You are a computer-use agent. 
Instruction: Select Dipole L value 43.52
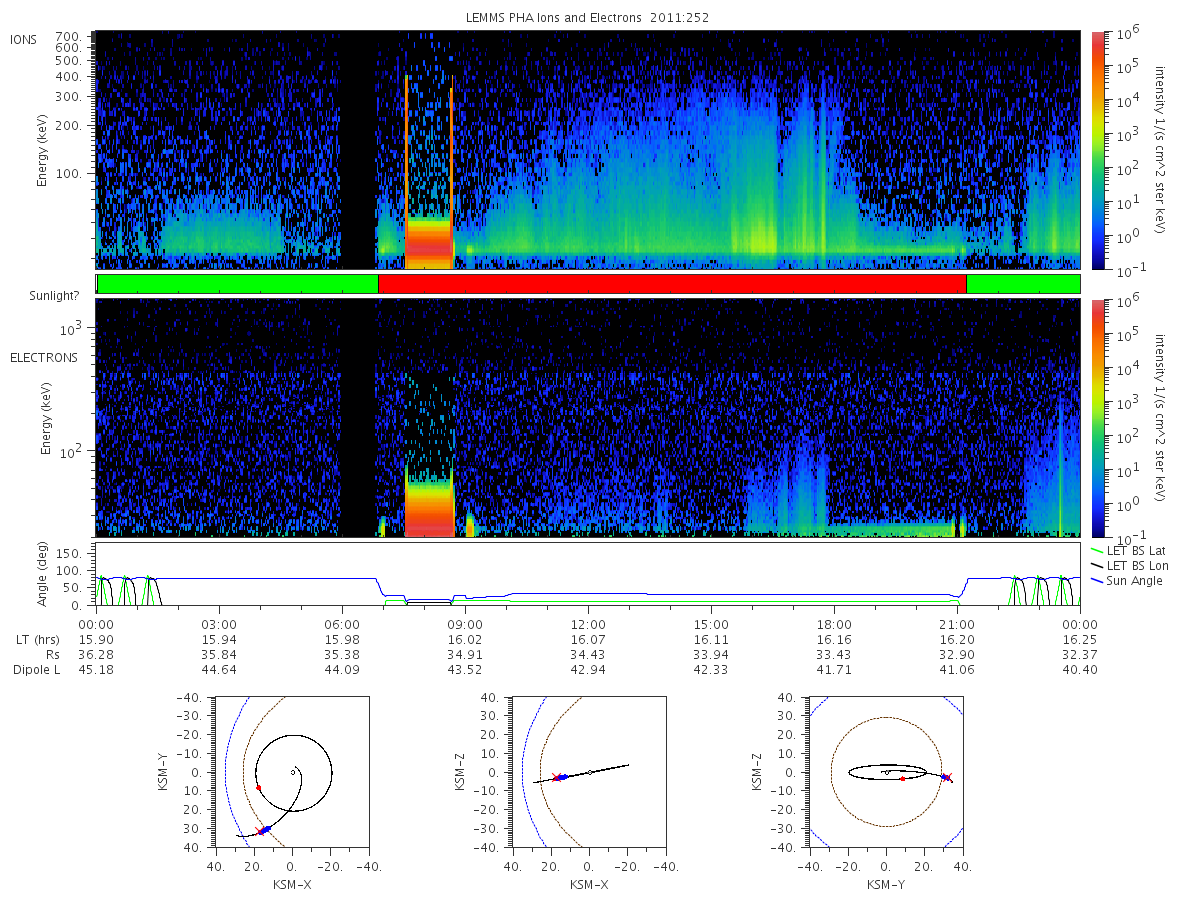(x=465, y=670)
